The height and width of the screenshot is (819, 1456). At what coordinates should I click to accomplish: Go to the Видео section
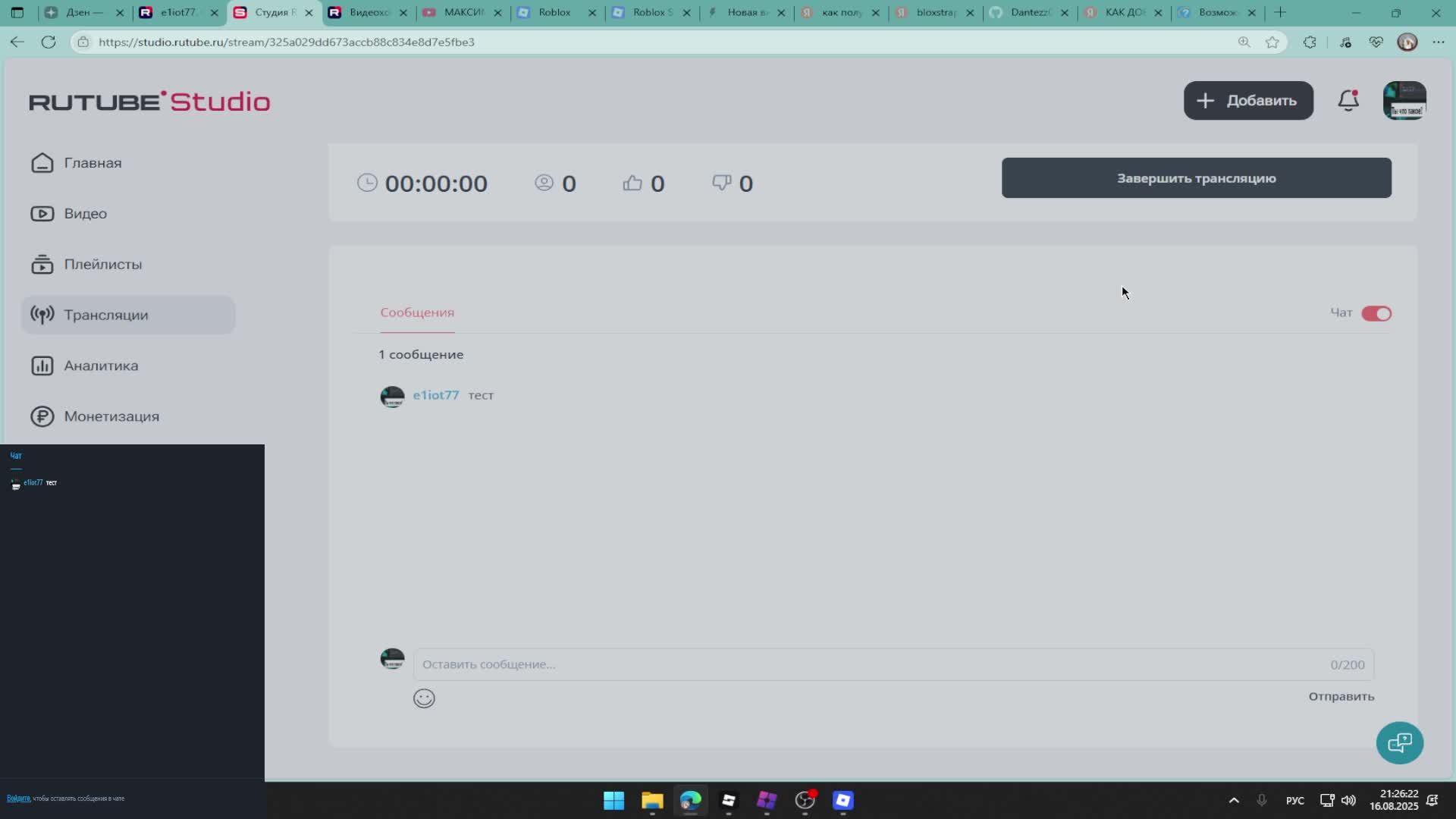click(85, 214)
